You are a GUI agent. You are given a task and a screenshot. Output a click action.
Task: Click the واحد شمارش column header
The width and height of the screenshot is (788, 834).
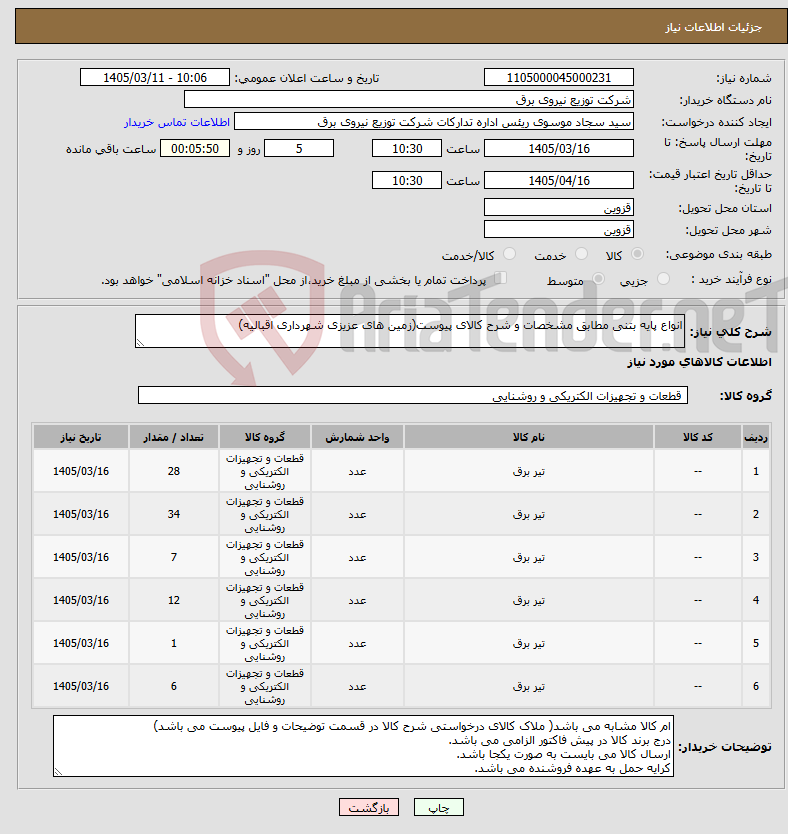[357, 437]
